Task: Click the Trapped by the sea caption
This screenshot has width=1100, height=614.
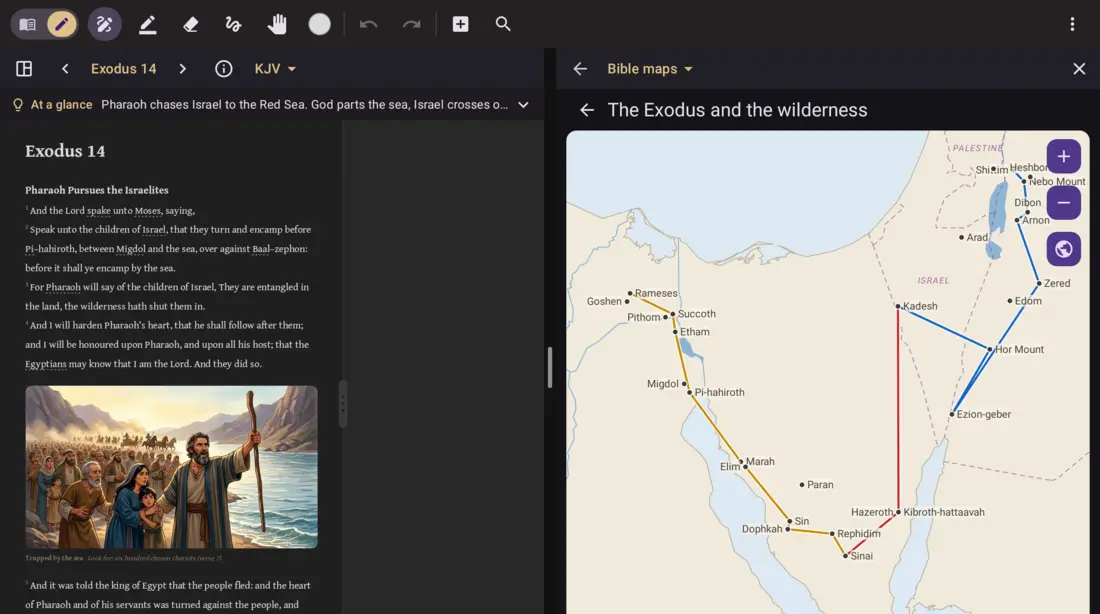Action: (x=54, y=559)
